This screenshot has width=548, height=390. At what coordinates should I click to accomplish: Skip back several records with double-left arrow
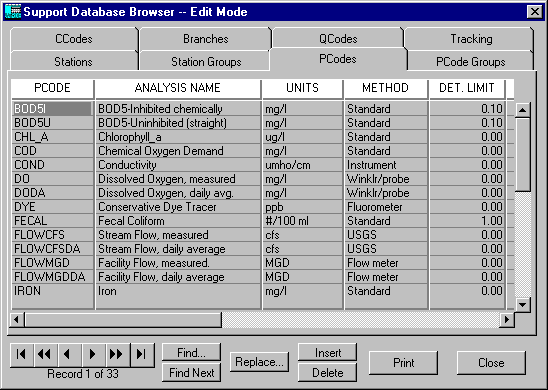[x=46, y=355]
